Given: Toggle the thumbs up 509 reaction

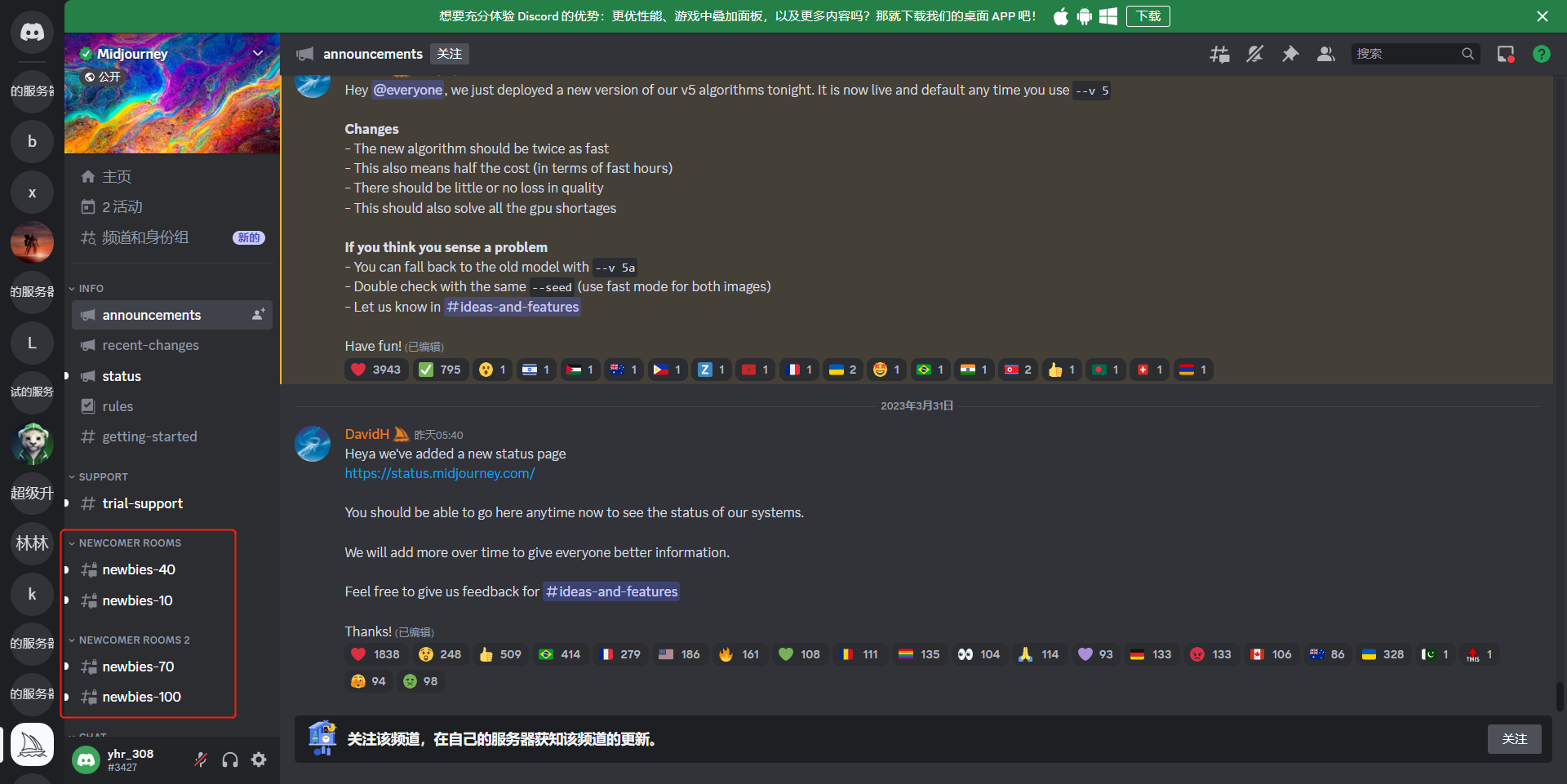Looking at the screenshot, I should pyautogui.click(x=500, y=654).
